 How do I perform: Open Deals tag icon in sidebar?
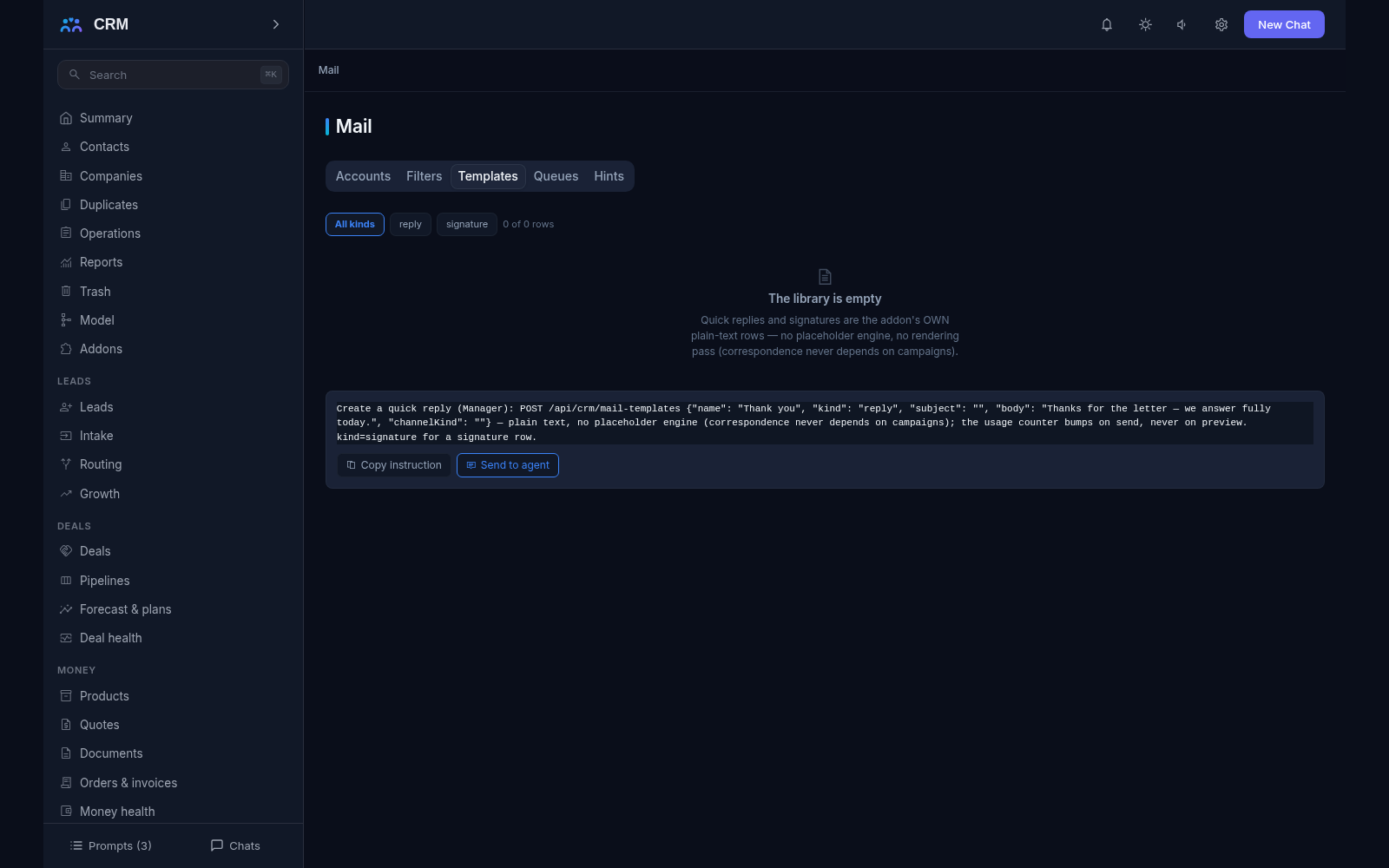pyautogui.click(x=66, y=551)
